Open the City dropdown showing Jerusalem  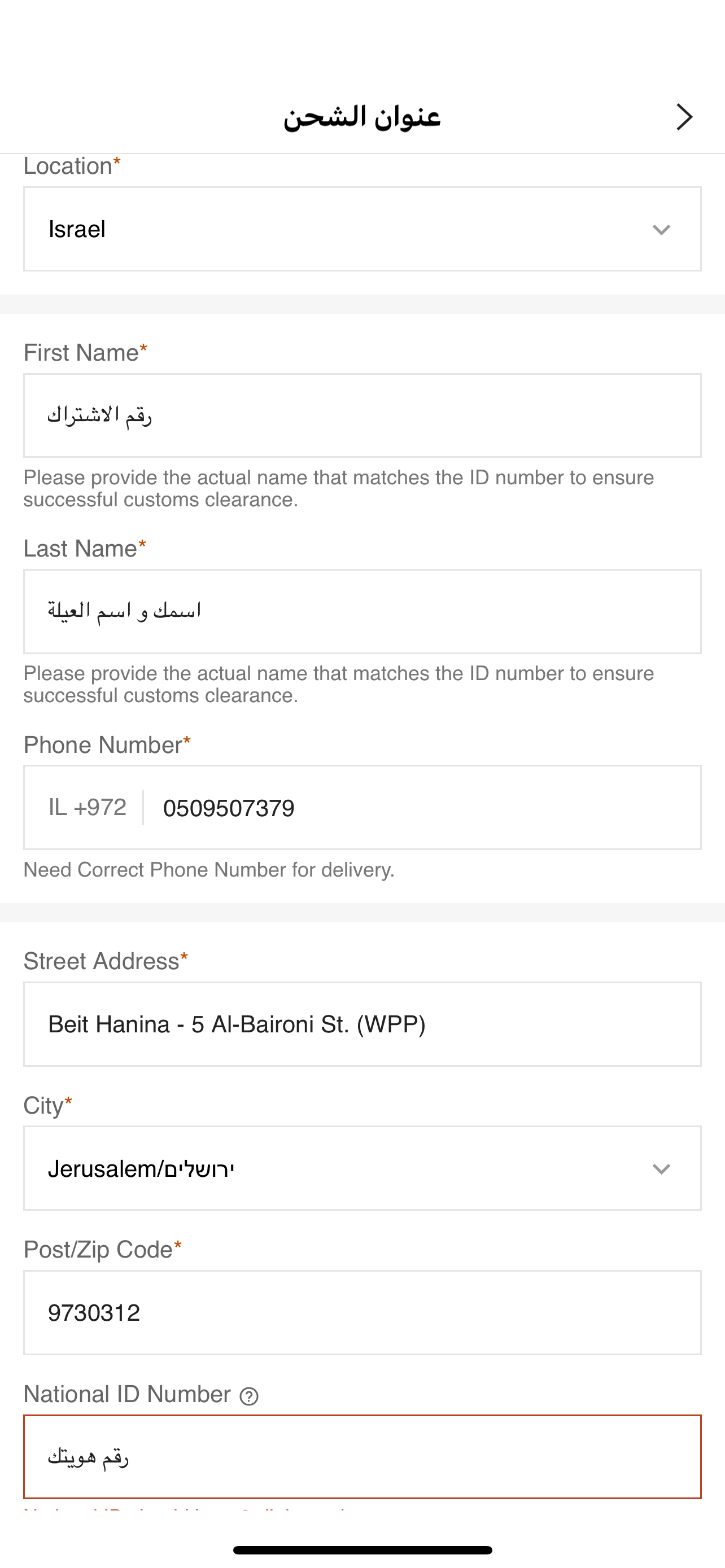click(x=361, y=1168)
